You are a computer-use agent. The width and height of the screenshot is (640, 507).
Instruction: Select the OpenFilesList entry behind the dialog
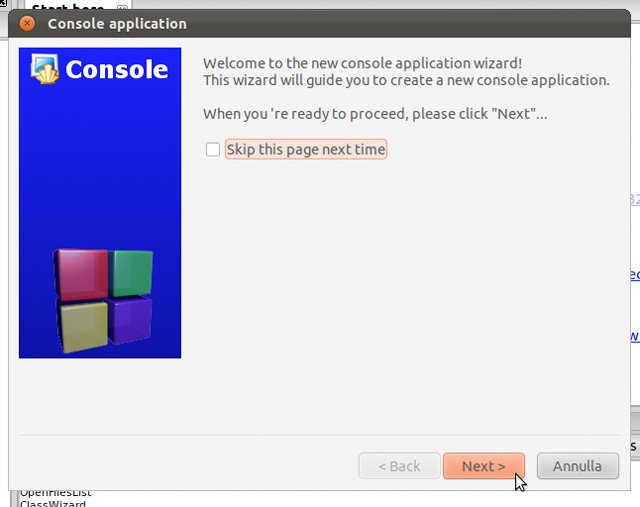[56, 493]
